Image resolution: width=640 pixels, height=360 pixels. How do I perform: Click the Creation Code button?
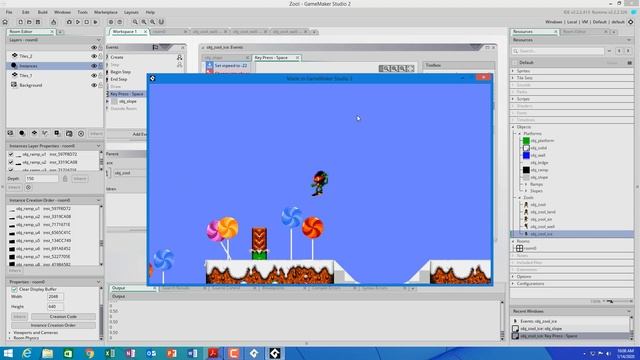63,316
